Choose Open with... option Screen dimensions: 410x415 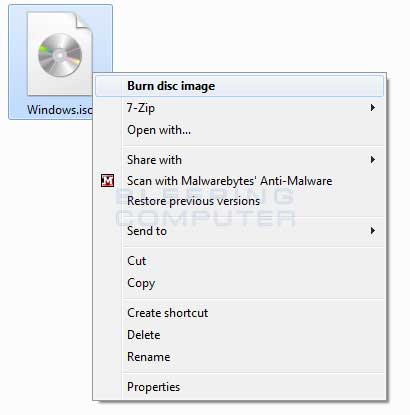click(239, 130)
